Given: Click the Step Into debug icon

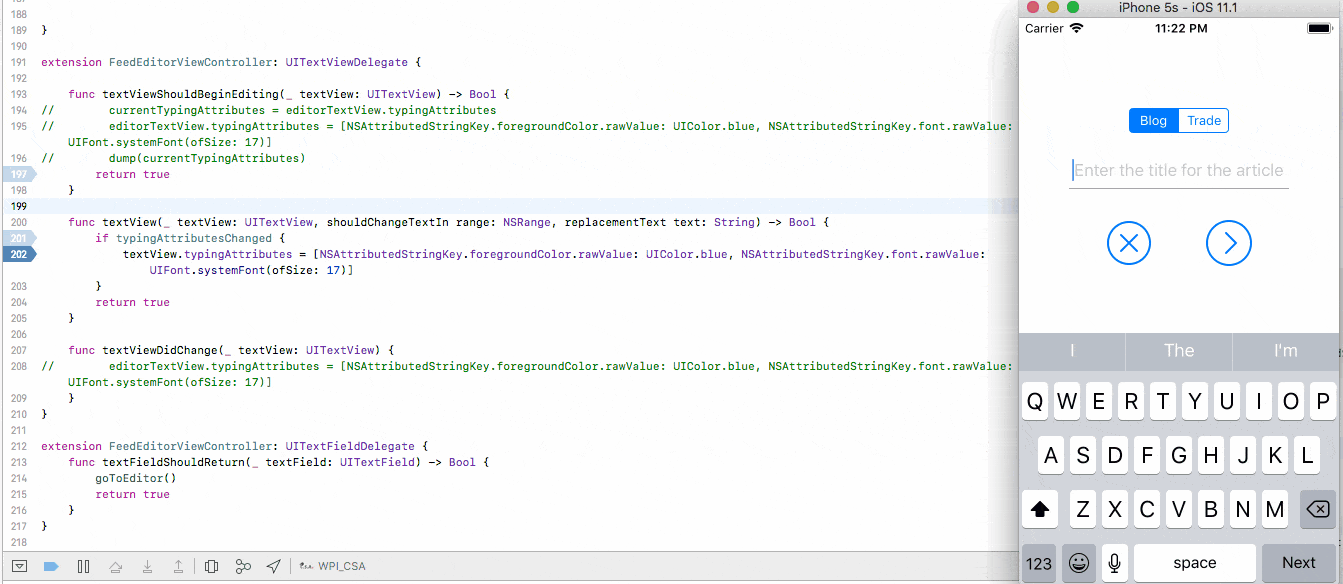Looking at the screenshot, I should 147,566.
